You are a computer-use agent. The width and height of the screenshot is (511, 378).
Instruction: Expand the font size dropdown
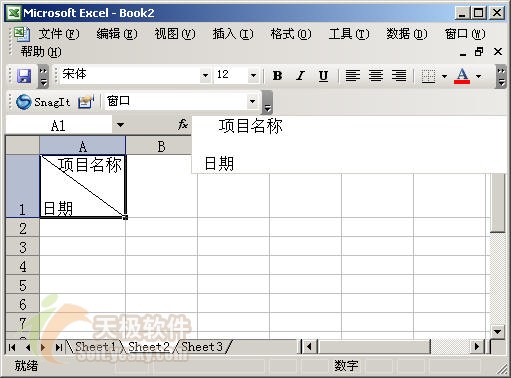253,75
